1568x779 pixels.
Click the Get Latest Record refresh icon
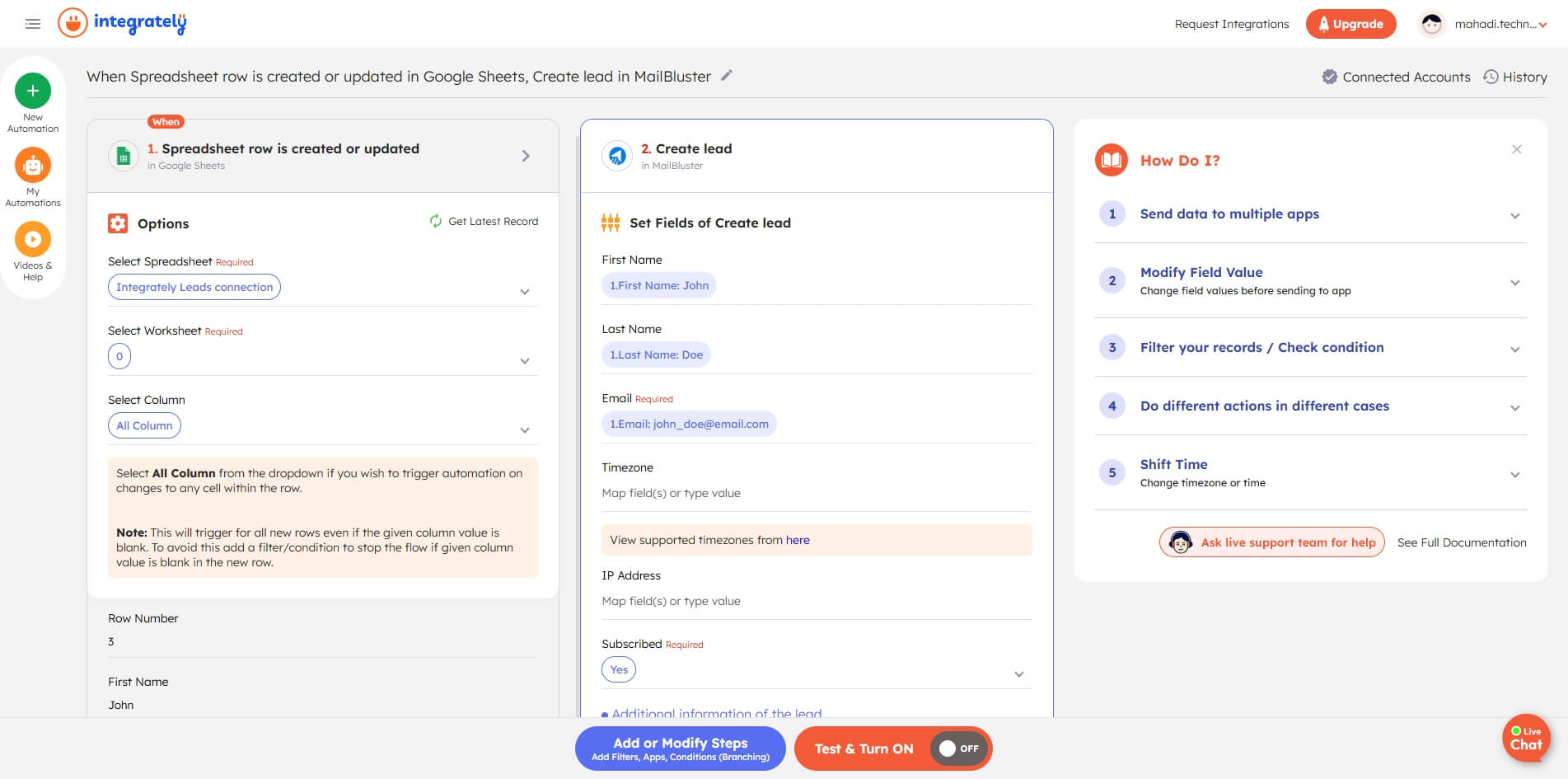[436, 221]
